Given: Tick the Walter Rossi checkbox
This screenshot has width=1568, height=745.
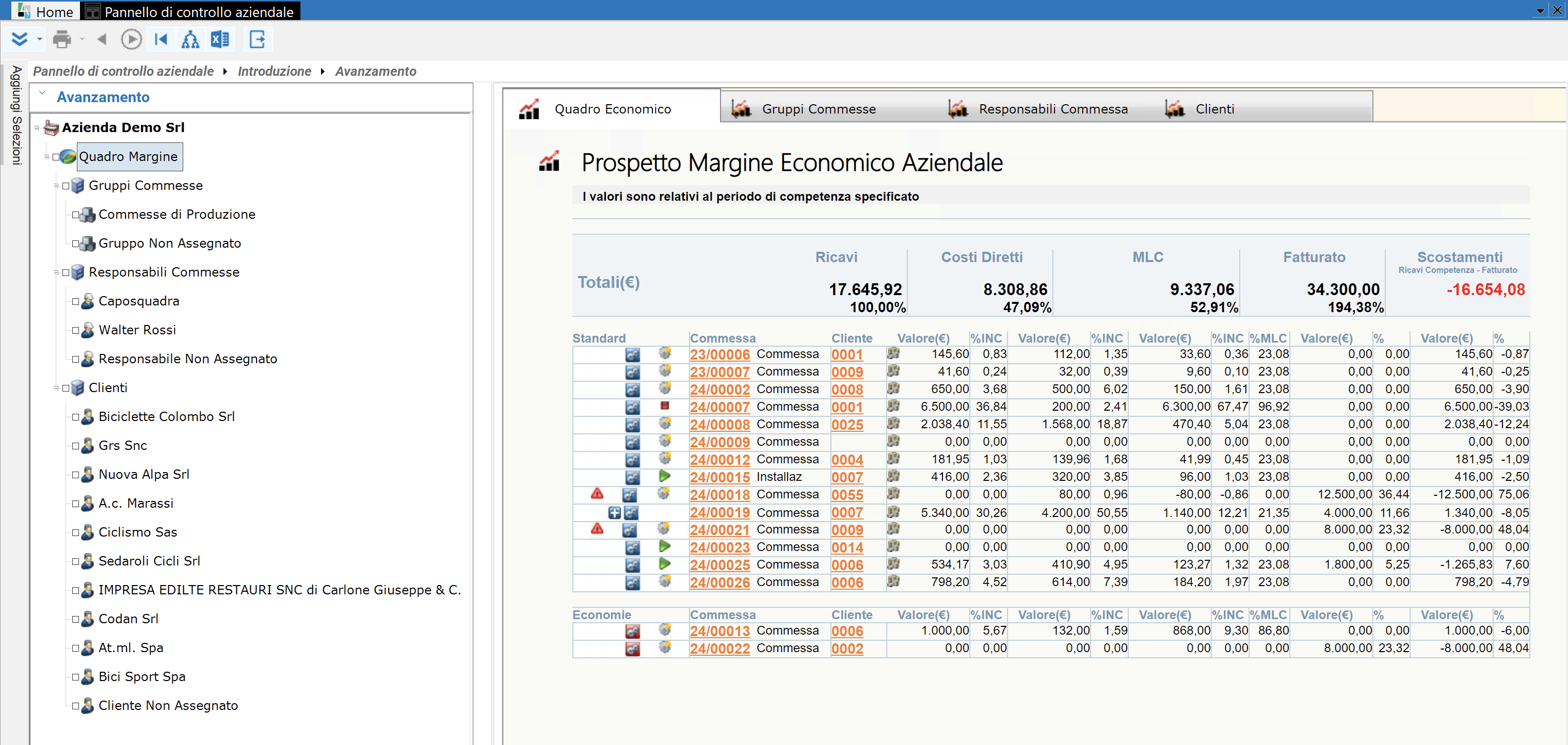Looking at the screenshot, I should point(75,331).
